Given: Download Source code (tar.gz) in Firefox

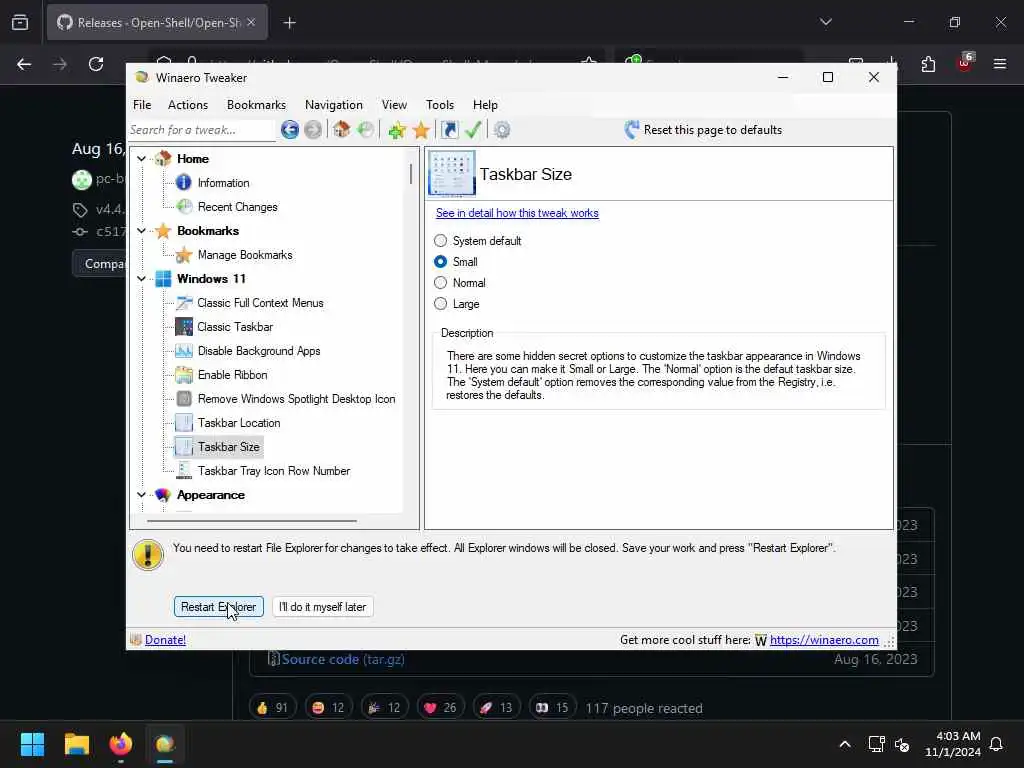Looking at the screenshot, I should tap(343, 660).
